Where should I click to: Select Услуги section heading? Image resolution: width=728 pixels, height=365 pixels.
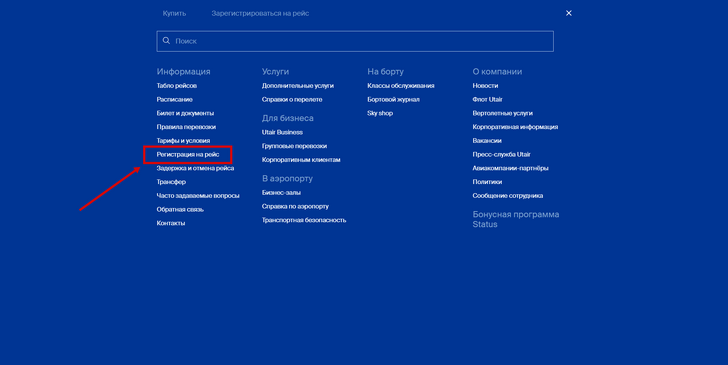275,72
